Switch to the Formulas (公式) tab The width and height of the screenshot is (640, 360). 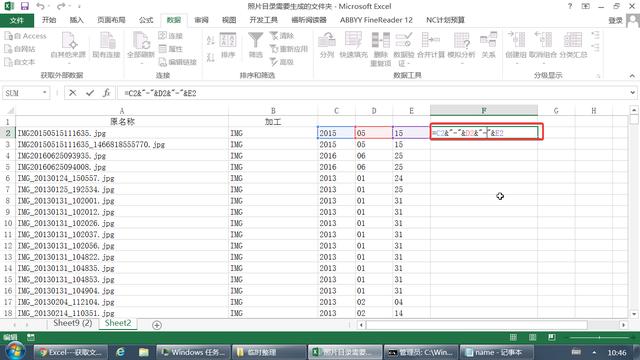pyautogui.click(x=146, y=20)
